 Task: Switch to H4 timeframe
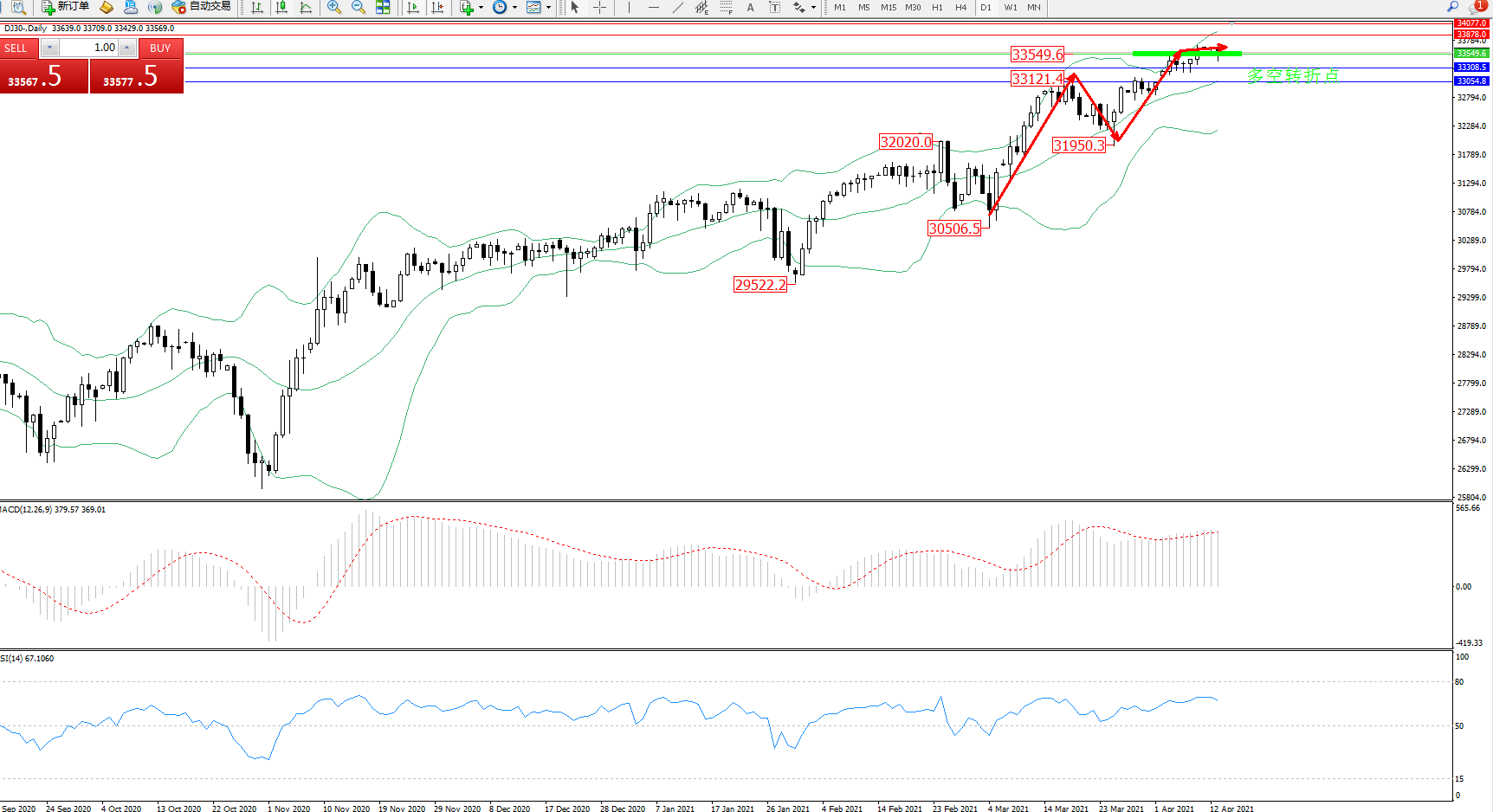(960, 7)
